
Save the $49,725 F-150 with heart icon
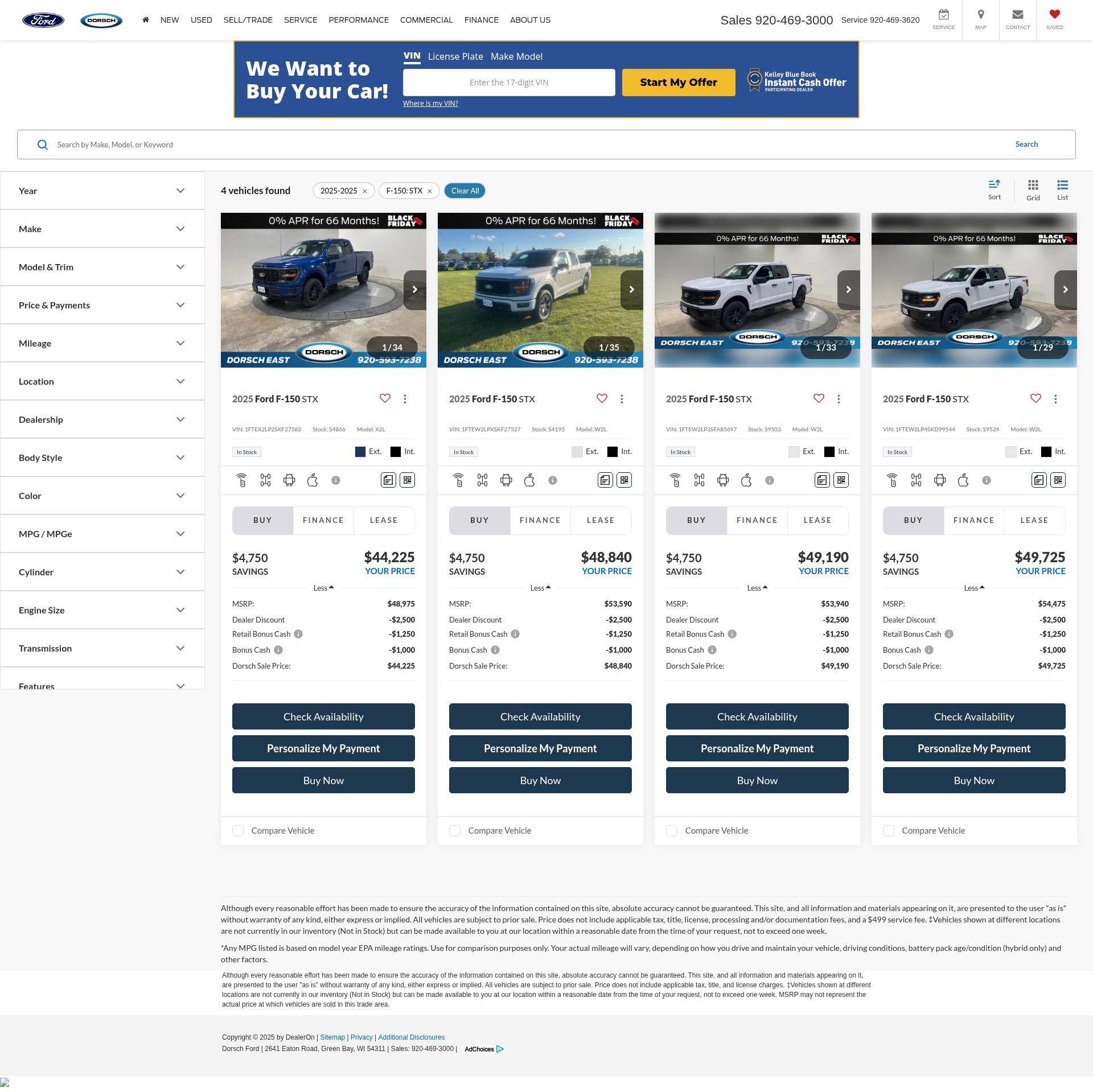(x=1036, y=398)
